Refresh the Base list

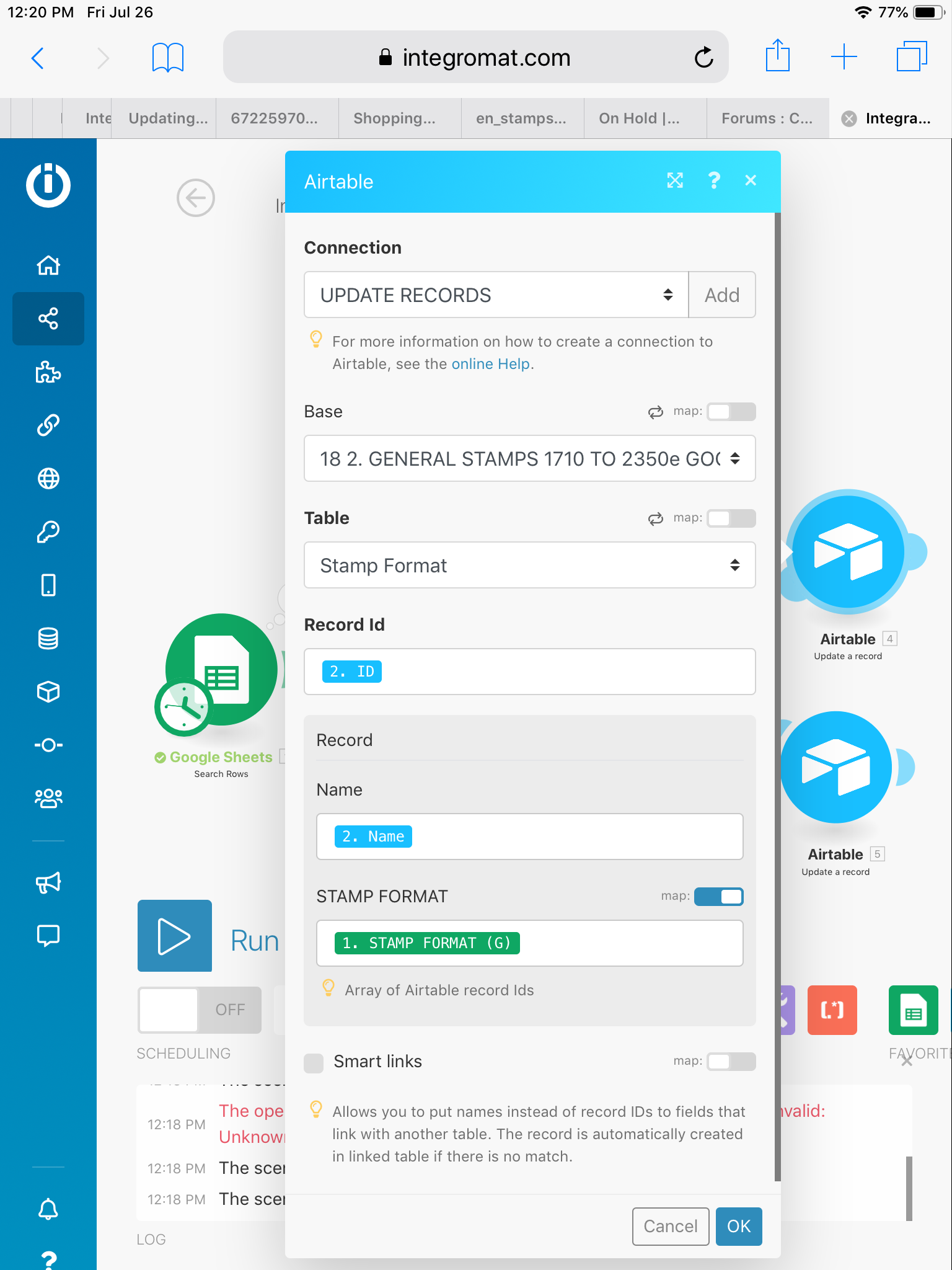[656, 412]
